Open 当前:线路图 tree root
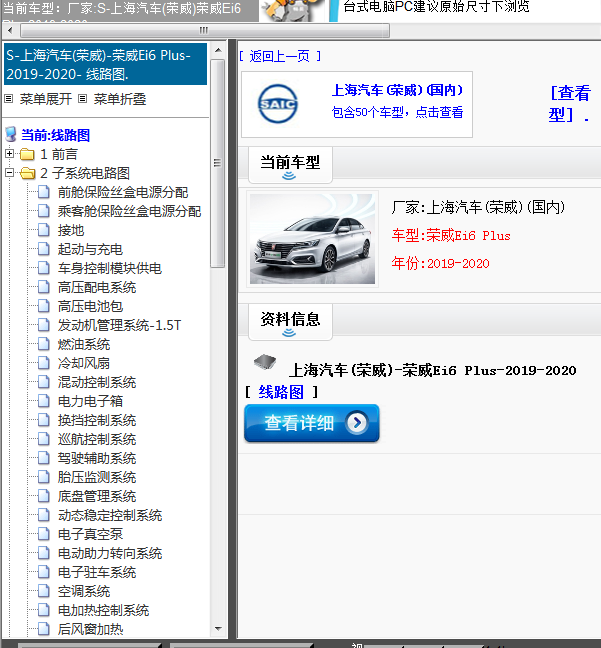Viewport: 601px width, 648px height. [x=55, y=135]
